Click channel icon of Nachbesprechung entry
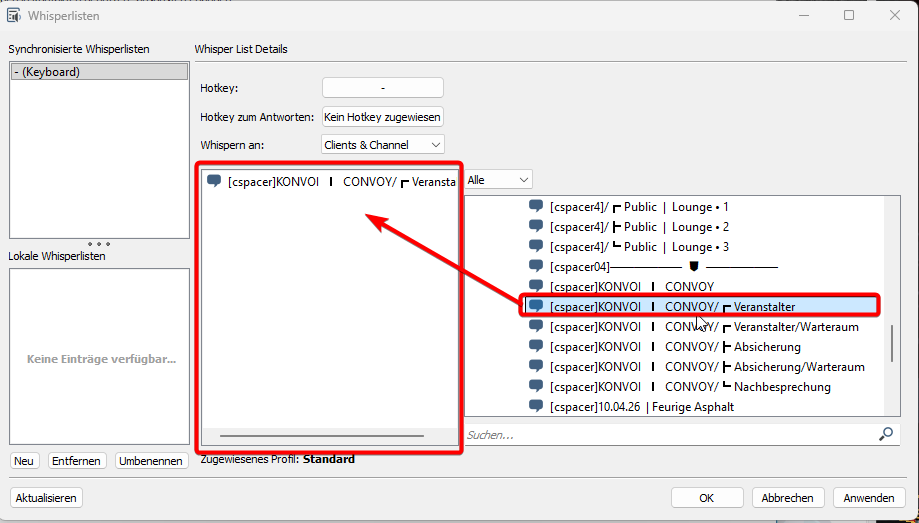919x523 pixels. pyautogui.click(x=536, y=387)
